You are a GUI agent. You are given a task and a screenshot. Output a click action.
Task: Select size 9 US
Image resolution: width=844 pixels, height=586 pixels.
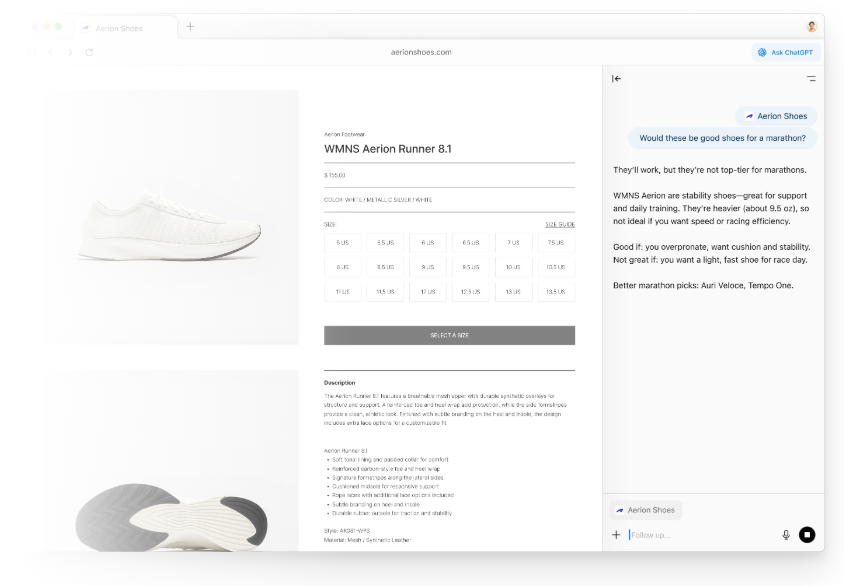click(428, 267)
